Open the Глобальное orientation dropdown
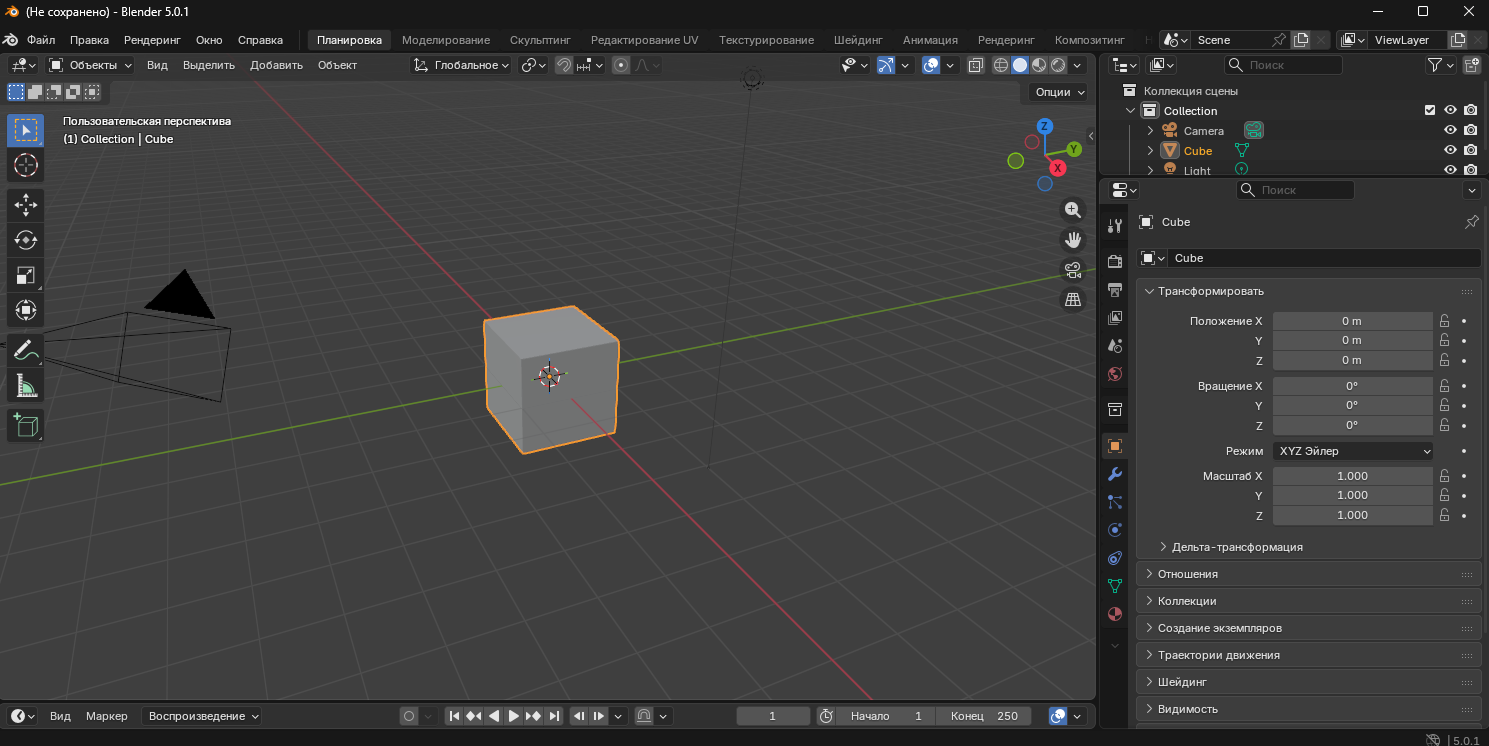Image resolution: width=1489 pixels, height=746 pixels. tap(464, 65)
